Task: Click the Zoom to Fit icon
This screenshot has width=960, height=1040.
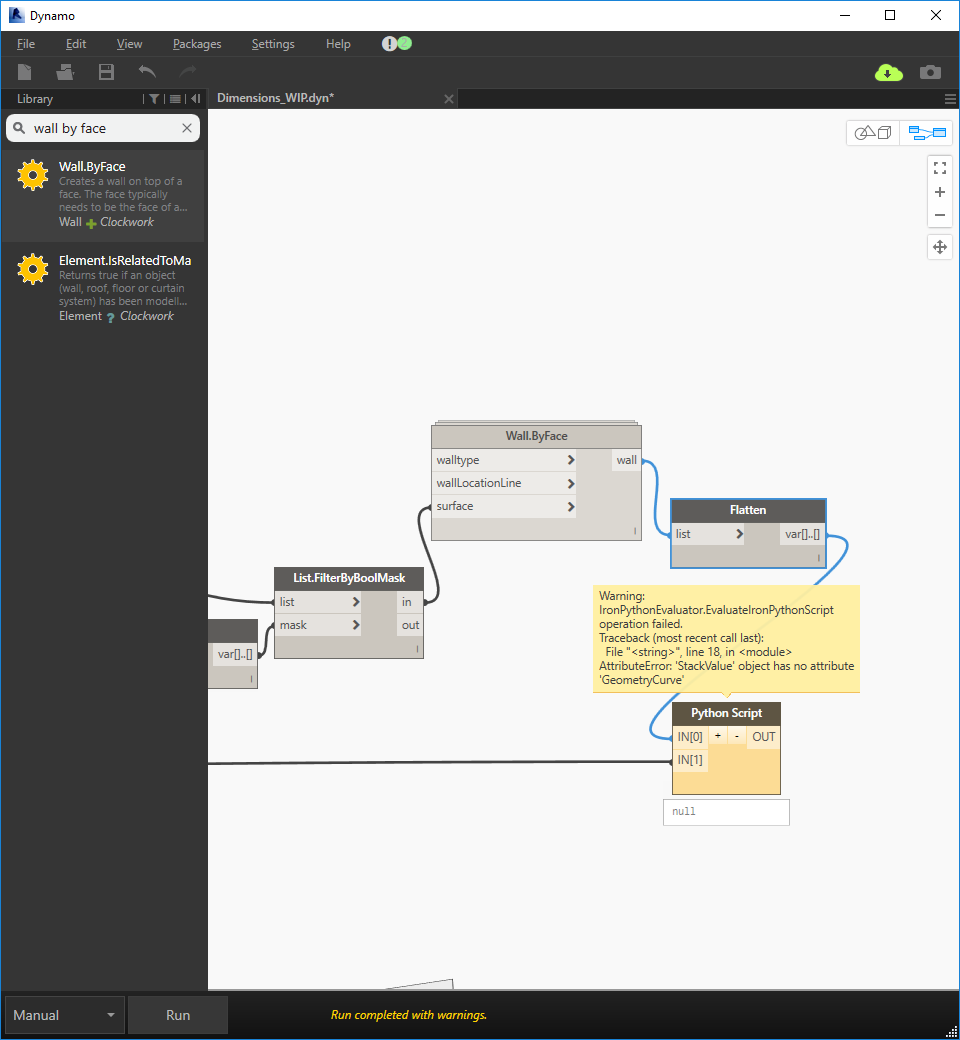Action: (x=939, y=168)
